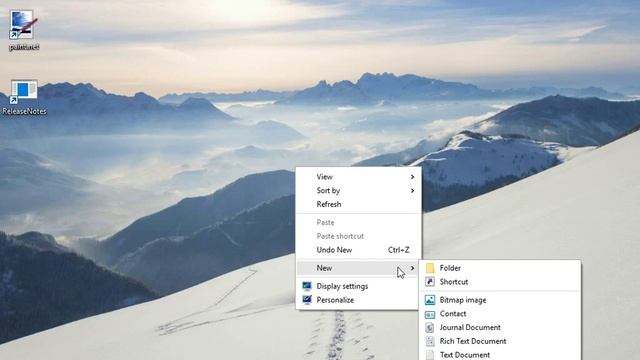Click the Ctrl+Z shortcut hint text
The image size is (640, 360).
tap(398, 250)
